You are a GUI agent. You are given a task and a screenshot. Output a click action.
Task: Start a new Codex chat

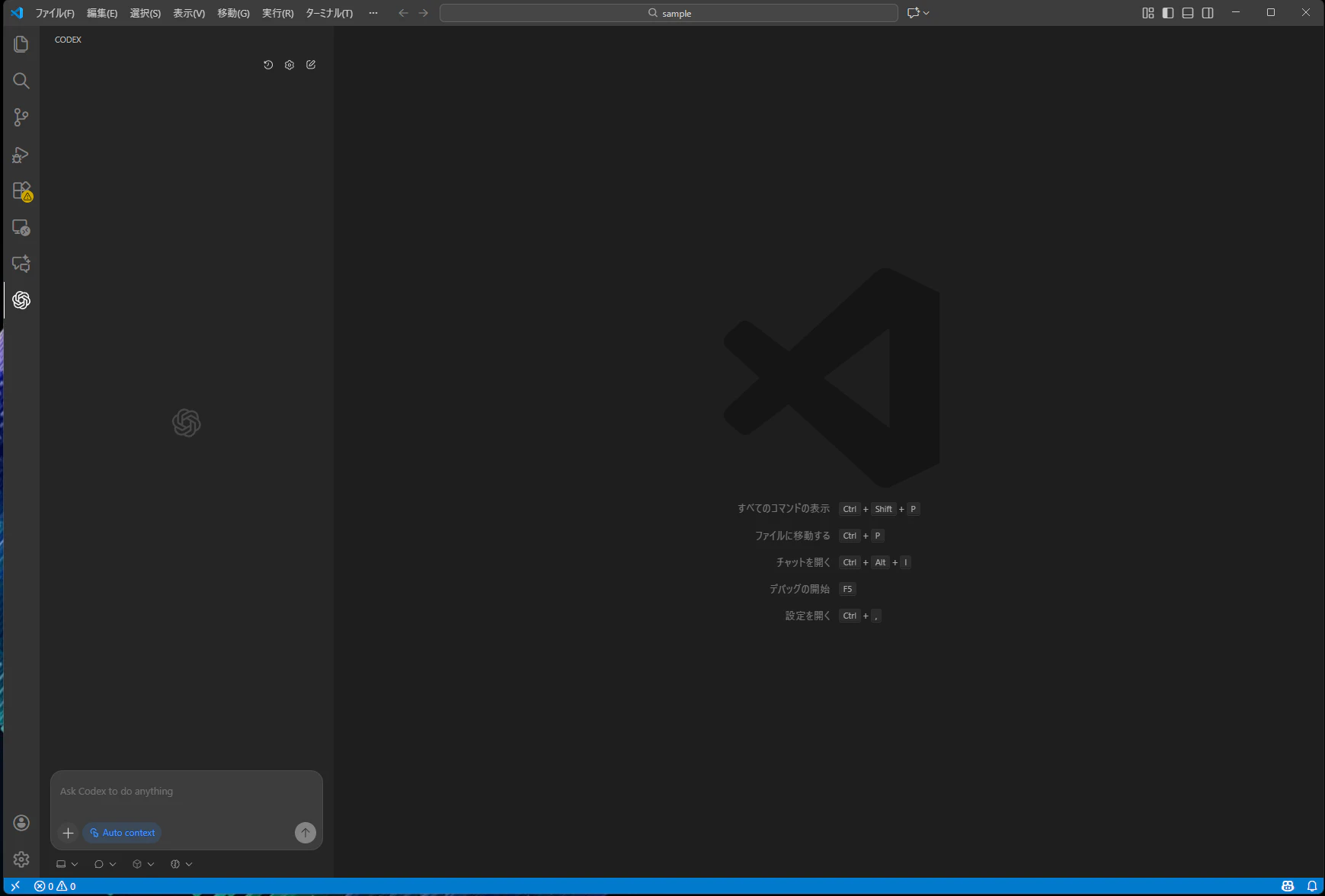tap(311, 65)
